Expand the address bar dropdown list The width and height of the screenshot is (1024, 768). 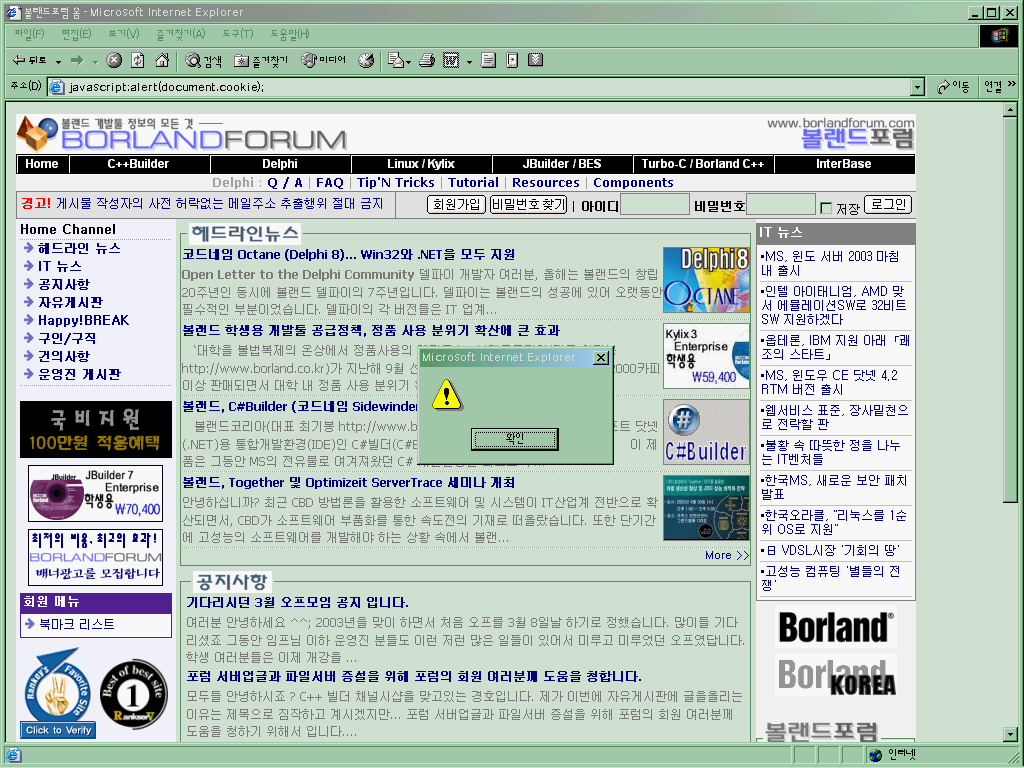click(x=918, y=87)
